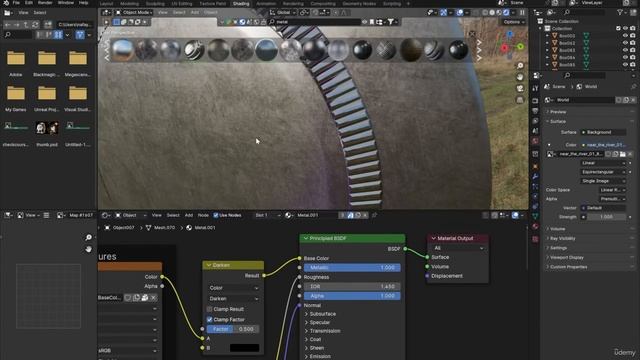The image size is (640, 360).
Task: Enable the Rendered viewport shading mode
Action: pos(506,13)
